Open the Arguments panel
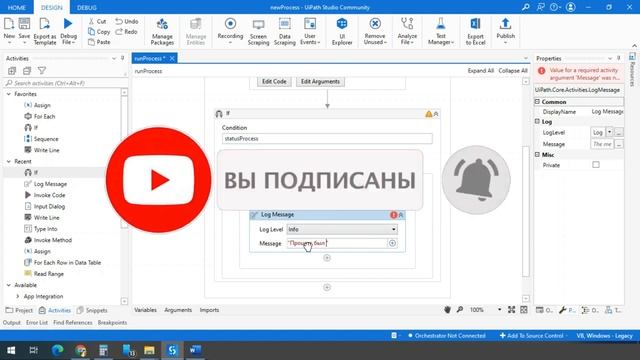The height and width of the screenshot is (360, 640). (x=178, y=310)
